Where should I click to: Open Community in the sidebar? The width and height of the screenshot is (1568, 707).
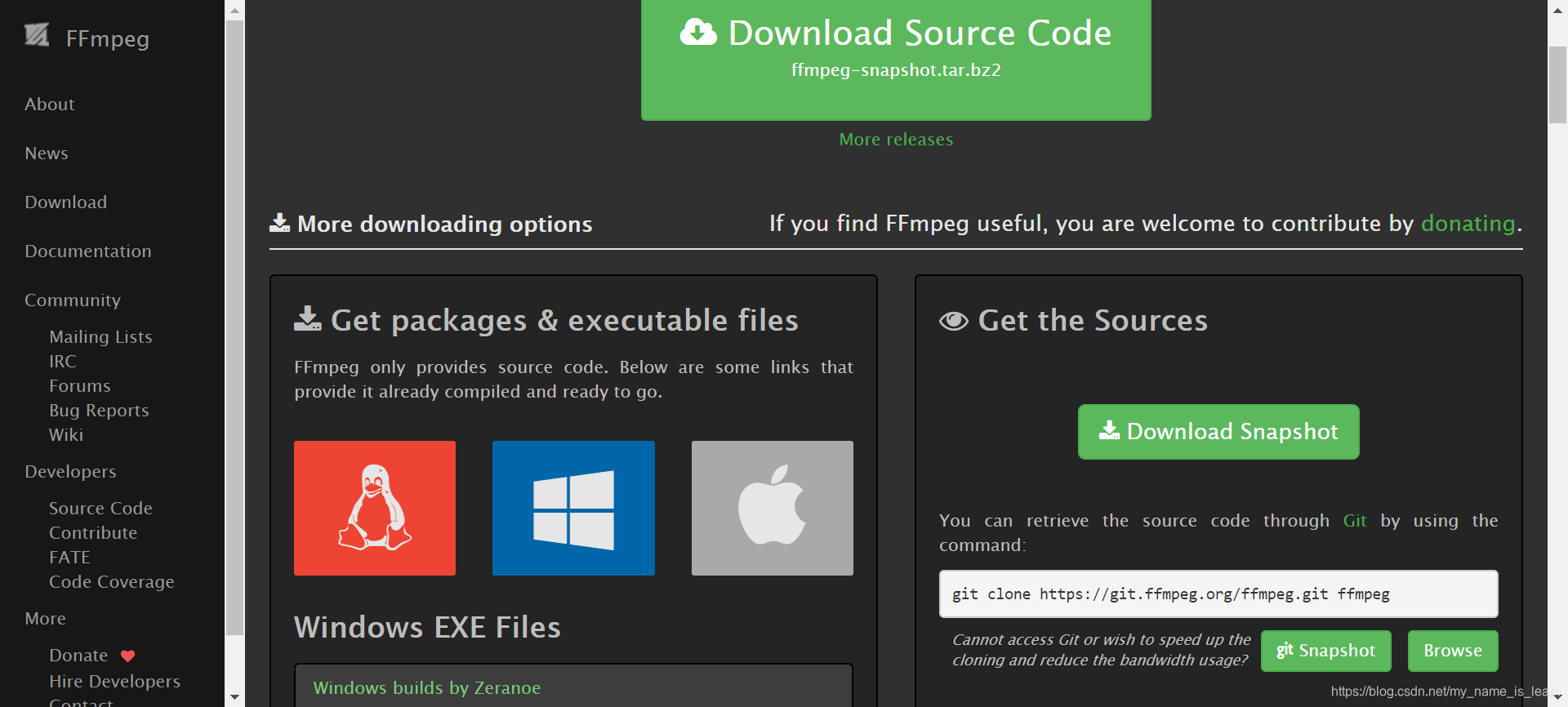(73, 300)
